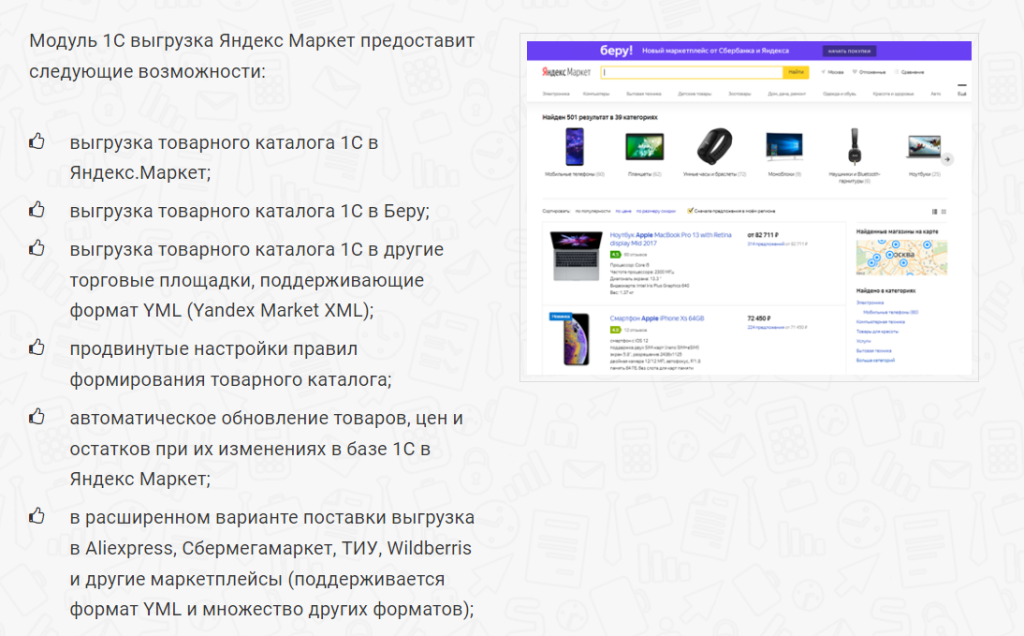Switch results to list view
Screen dimensions: 1024x636
942,210
